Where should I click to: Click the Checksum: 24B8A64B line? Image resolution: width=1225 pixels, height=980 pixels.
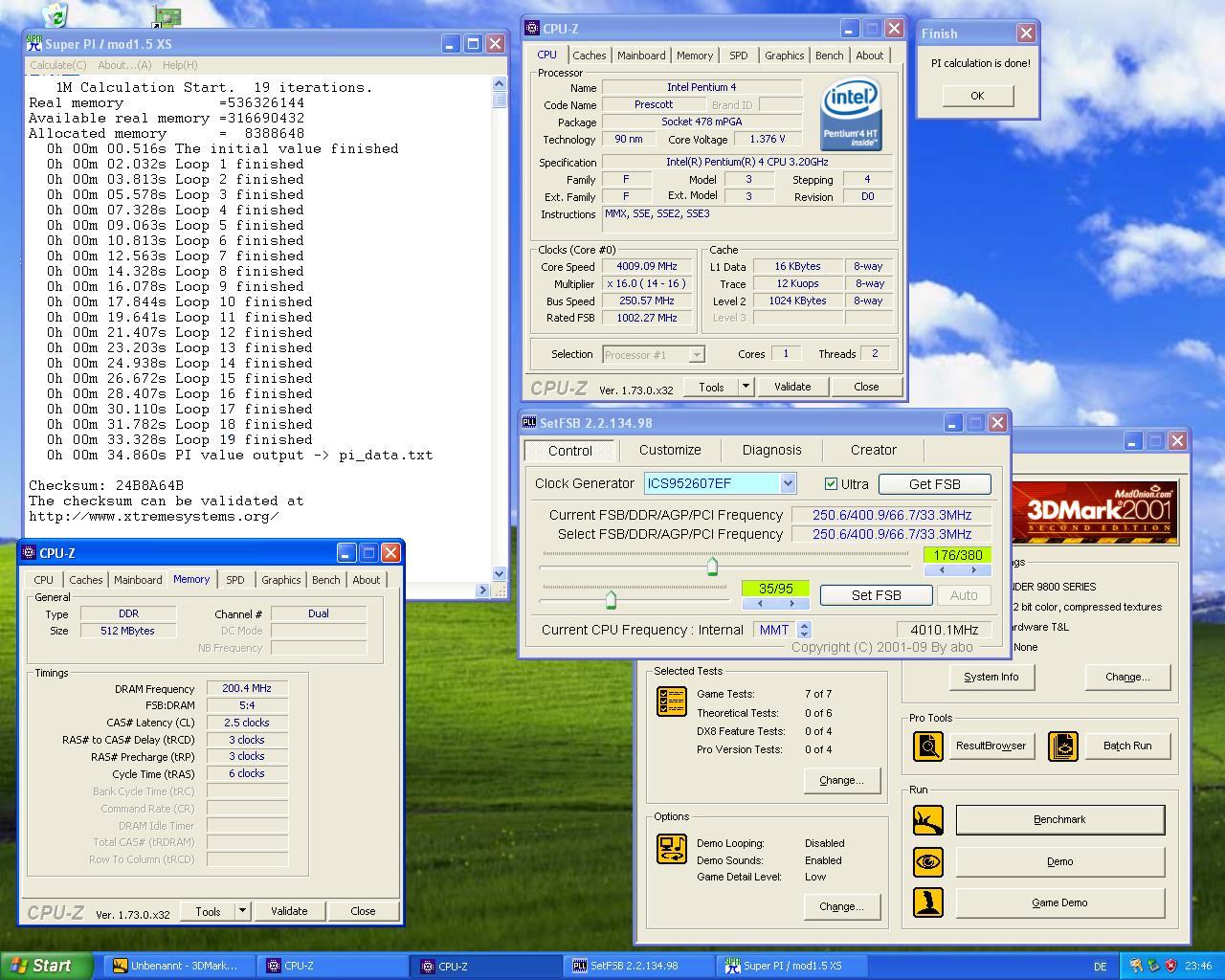106,485
